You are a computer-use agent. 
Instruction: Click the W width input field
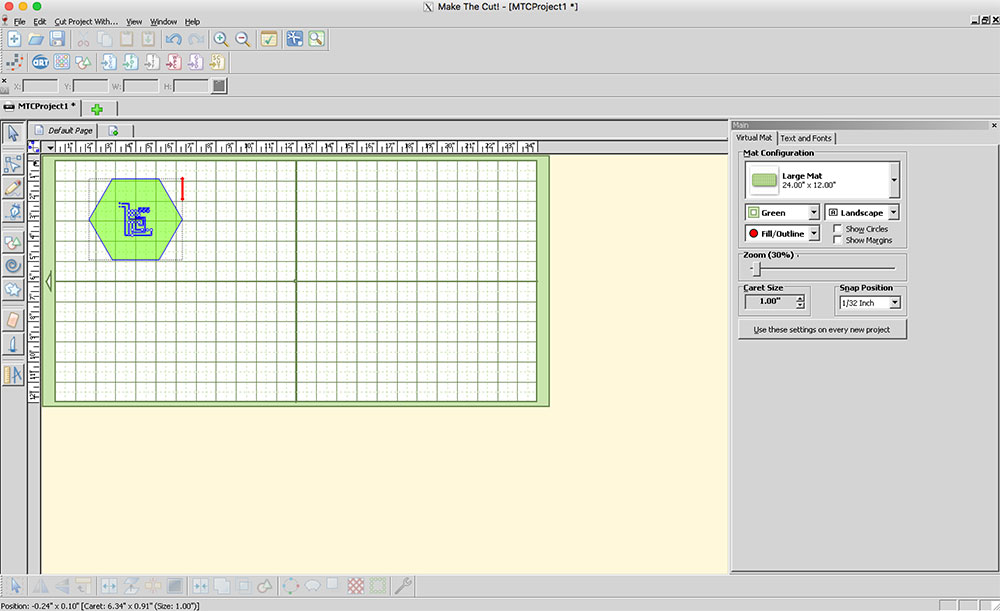140,86
